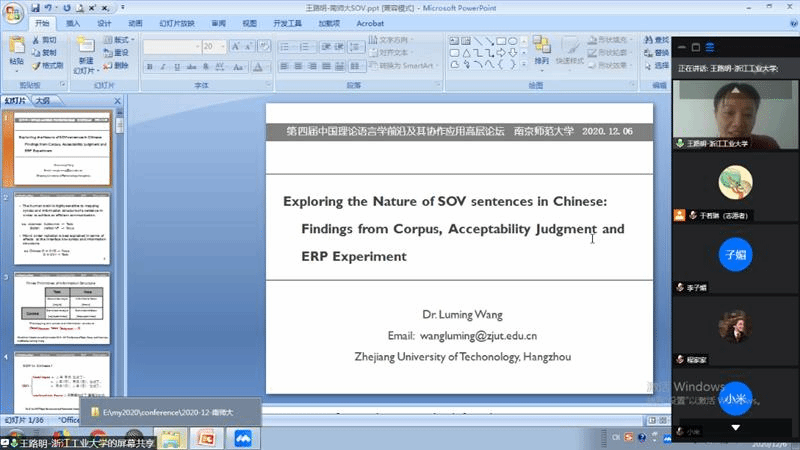This screenshot has height=450, width=800.
Task: Open the Insert (插入) ribbon tab
Action: pos(74,22)
